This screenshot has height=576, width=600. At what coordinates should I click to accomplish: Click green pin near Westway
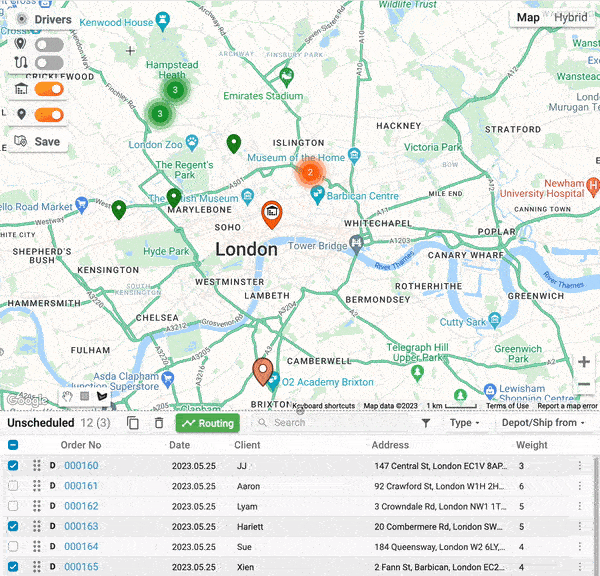click(119, 210)
